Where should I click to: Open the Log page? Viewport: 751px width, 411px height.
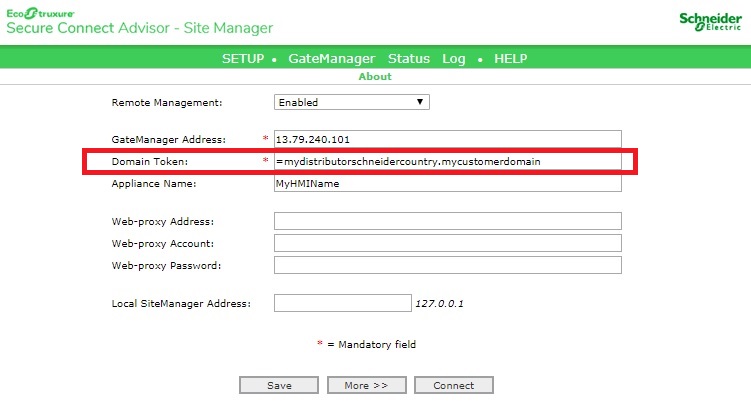(x=454, y=58)
